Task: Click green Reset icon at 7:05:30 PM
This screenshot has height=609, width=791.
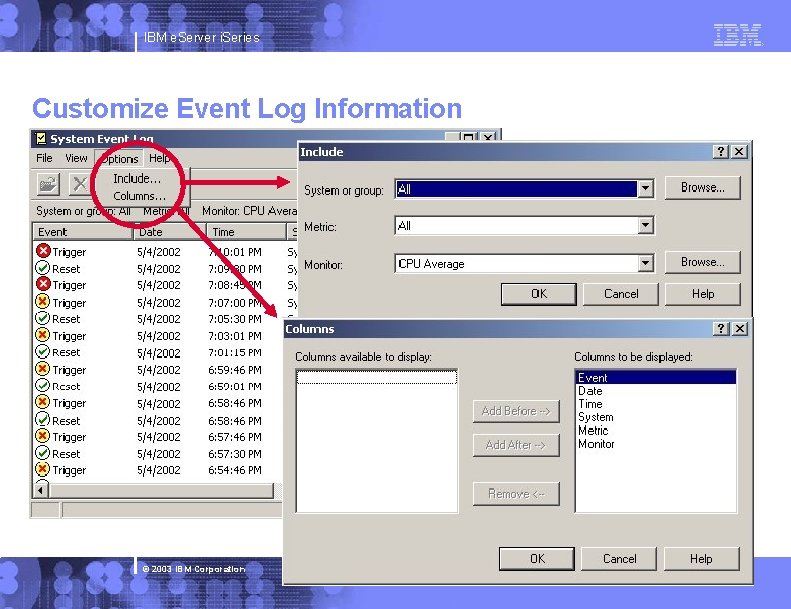Action: pyautogui.click(x=42, y=318)
